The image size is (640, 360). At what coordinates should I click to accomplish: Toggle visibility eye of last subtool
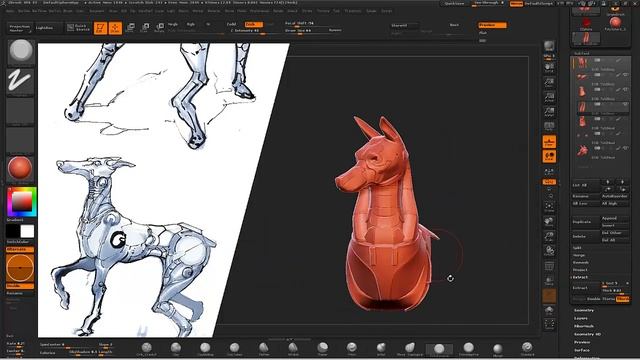click(626, 148)
